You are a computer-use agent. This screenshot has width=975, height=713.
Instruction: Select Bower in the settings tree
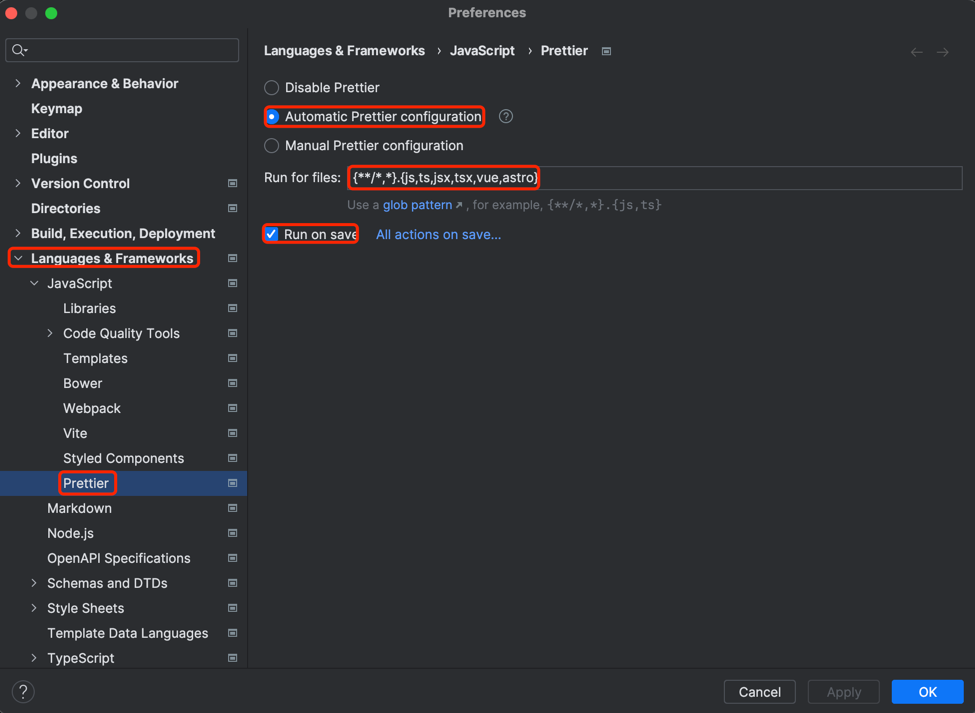point(83,383)
